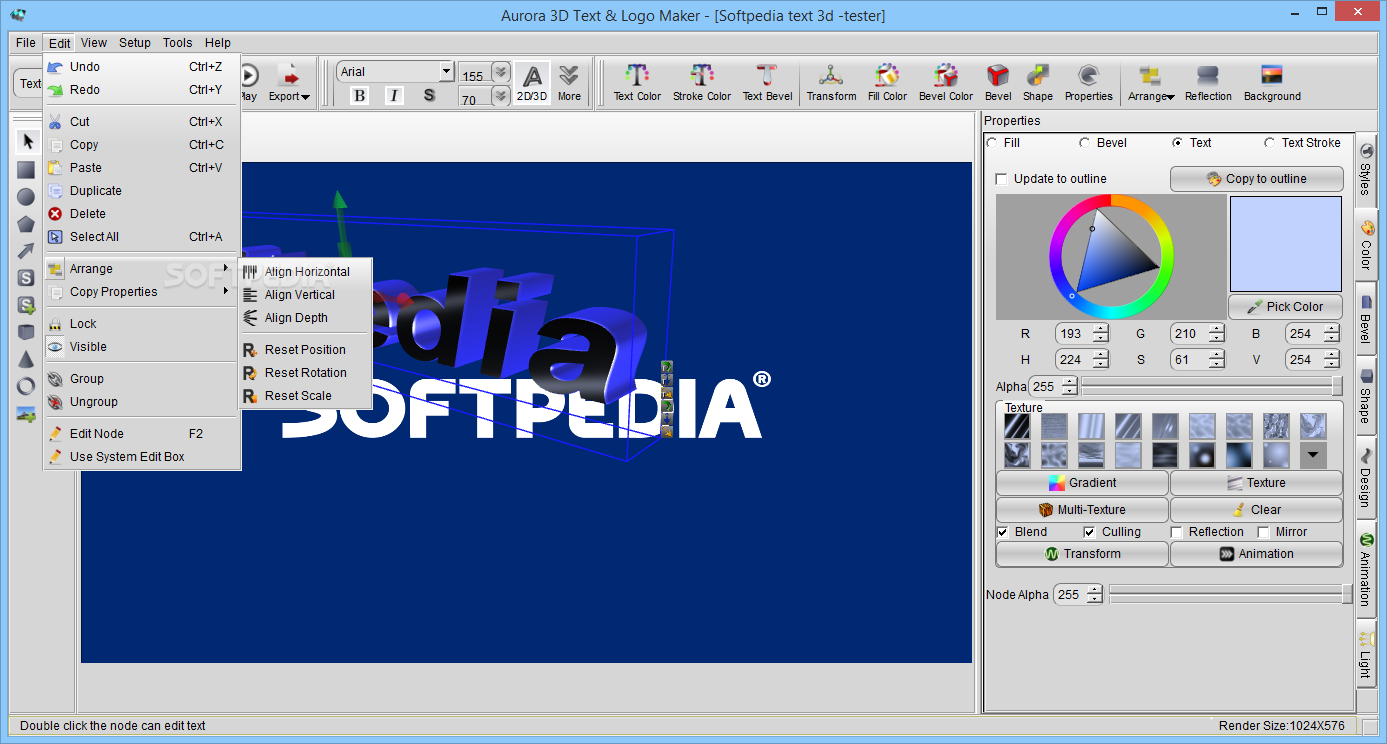Expand the 70 value dropdown
This screenshot has height=744, width=1387.
tap(500, 96)
